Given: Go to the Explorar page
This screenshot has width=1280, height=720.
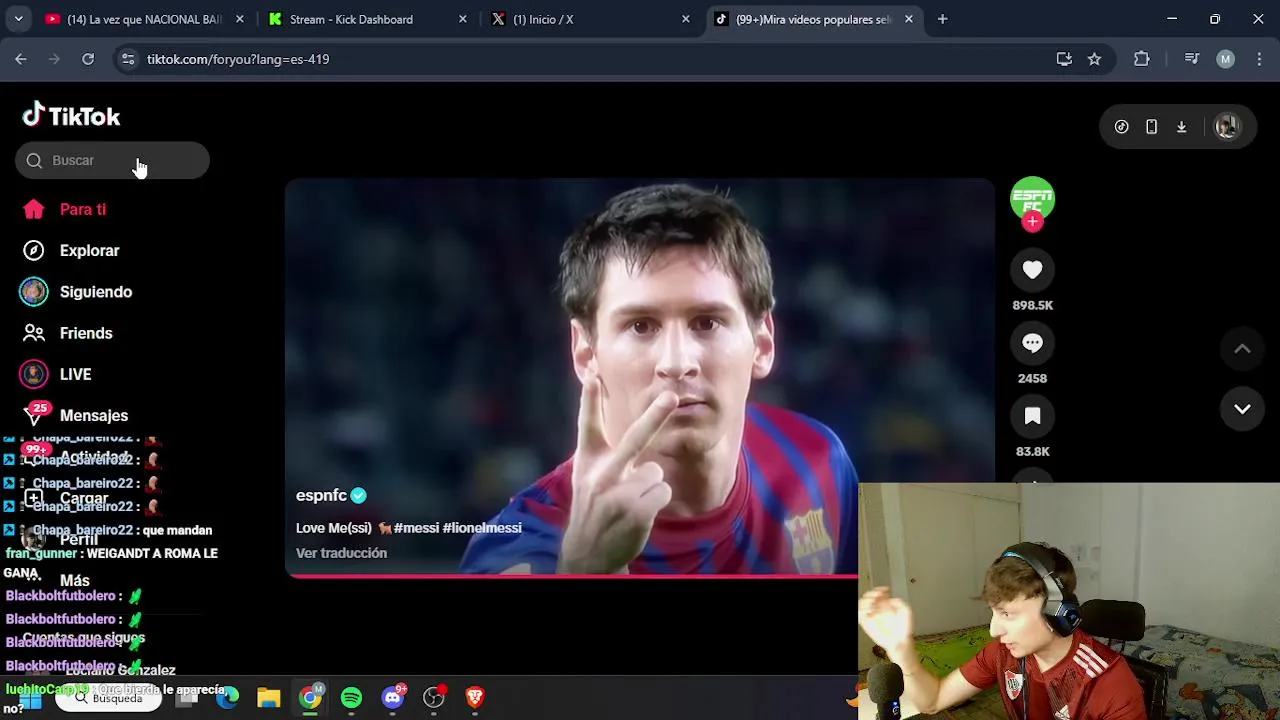Looking at the screenshot, I should pos(70,250).
